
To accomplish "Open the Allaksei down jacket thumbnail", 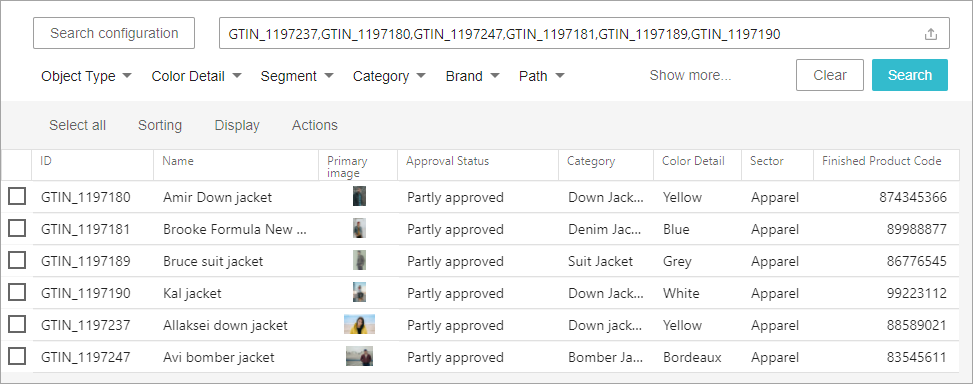I will pos(359,325).
